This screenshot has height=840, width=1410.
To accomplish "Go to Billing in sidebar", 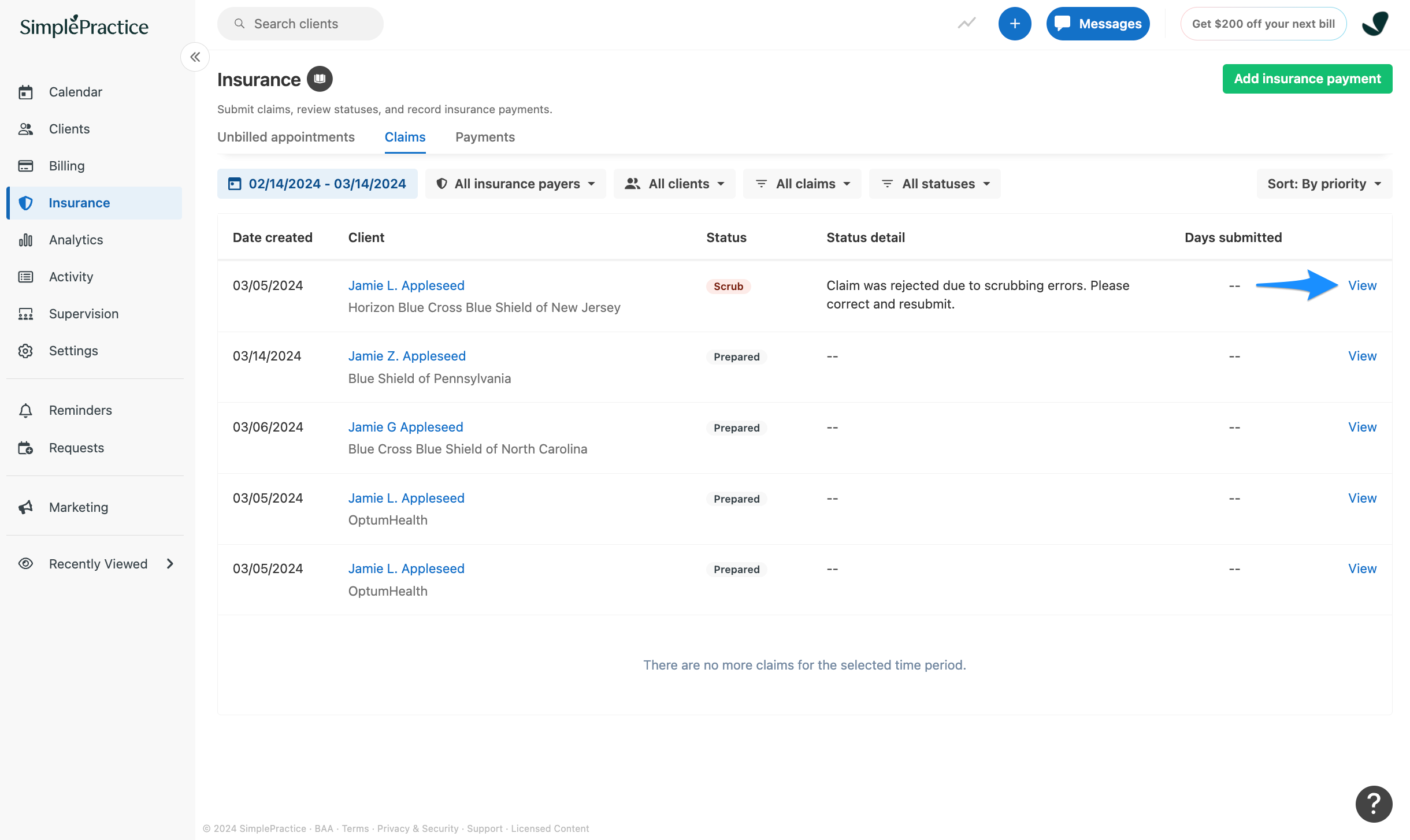I will [x=95, y=166].
